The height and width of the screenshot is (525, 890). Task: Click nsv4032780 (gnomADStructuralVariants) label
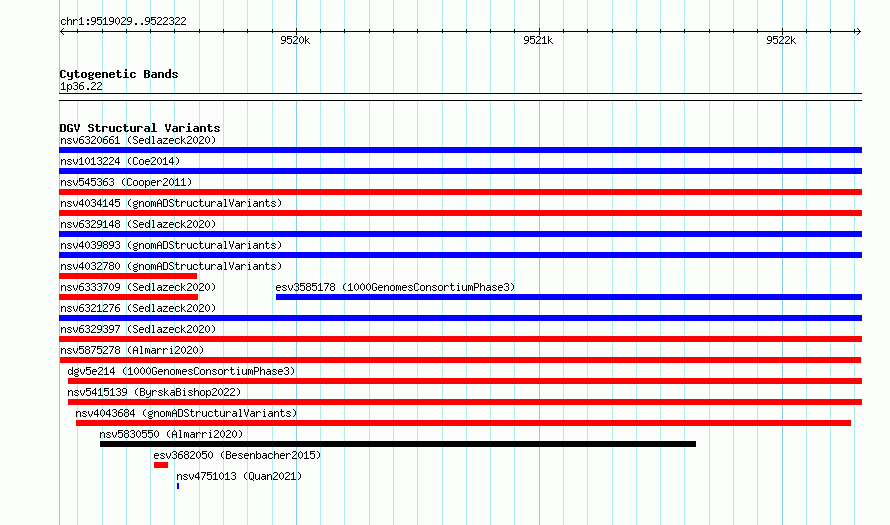(x=171, y=266)
